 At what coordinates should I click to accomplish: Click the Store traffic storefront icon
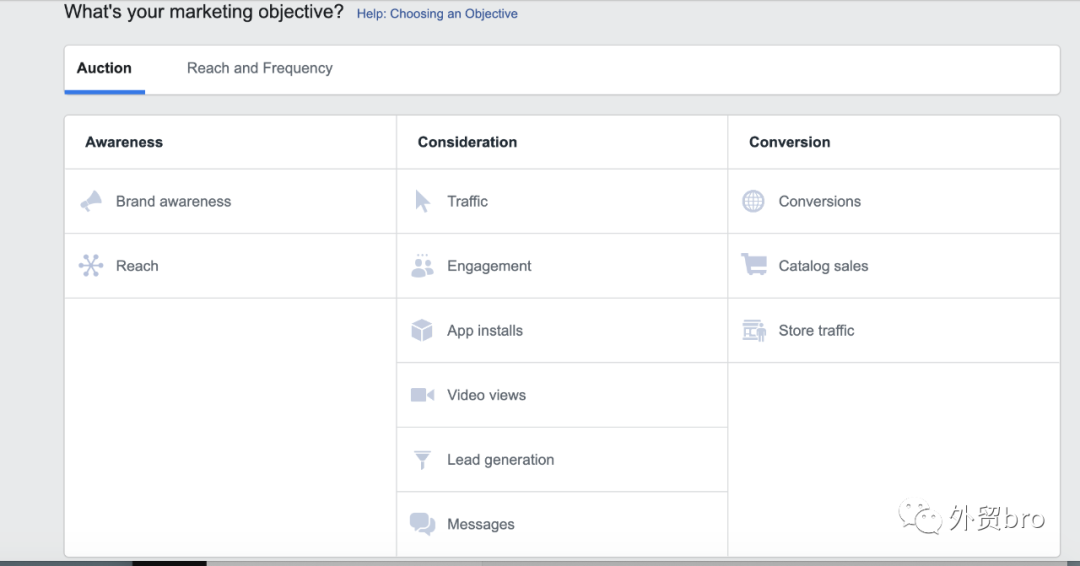tap(754, 331)
